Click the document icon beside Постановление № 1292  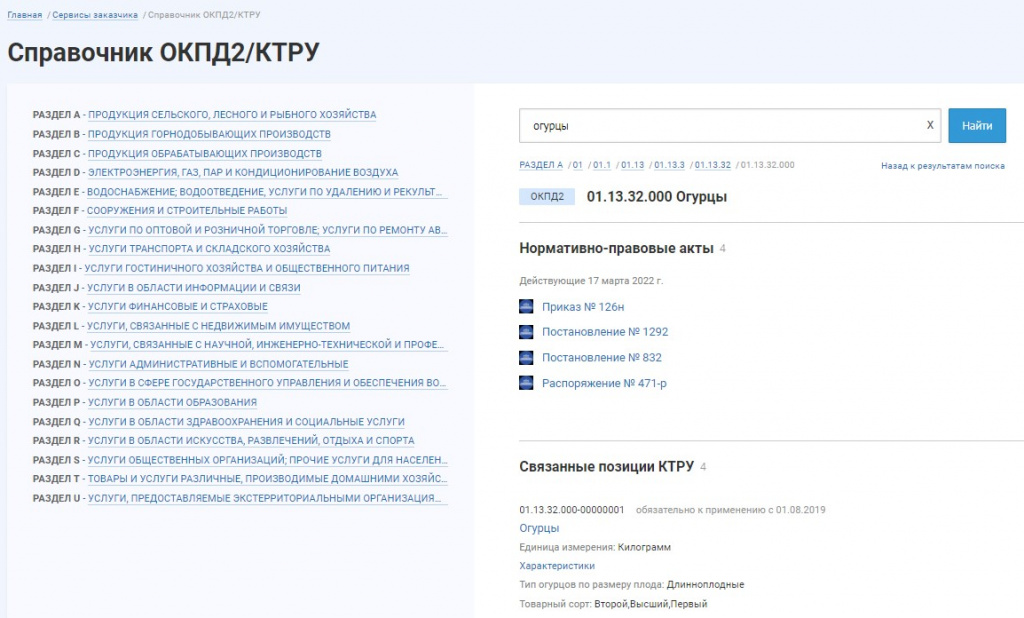526,332
